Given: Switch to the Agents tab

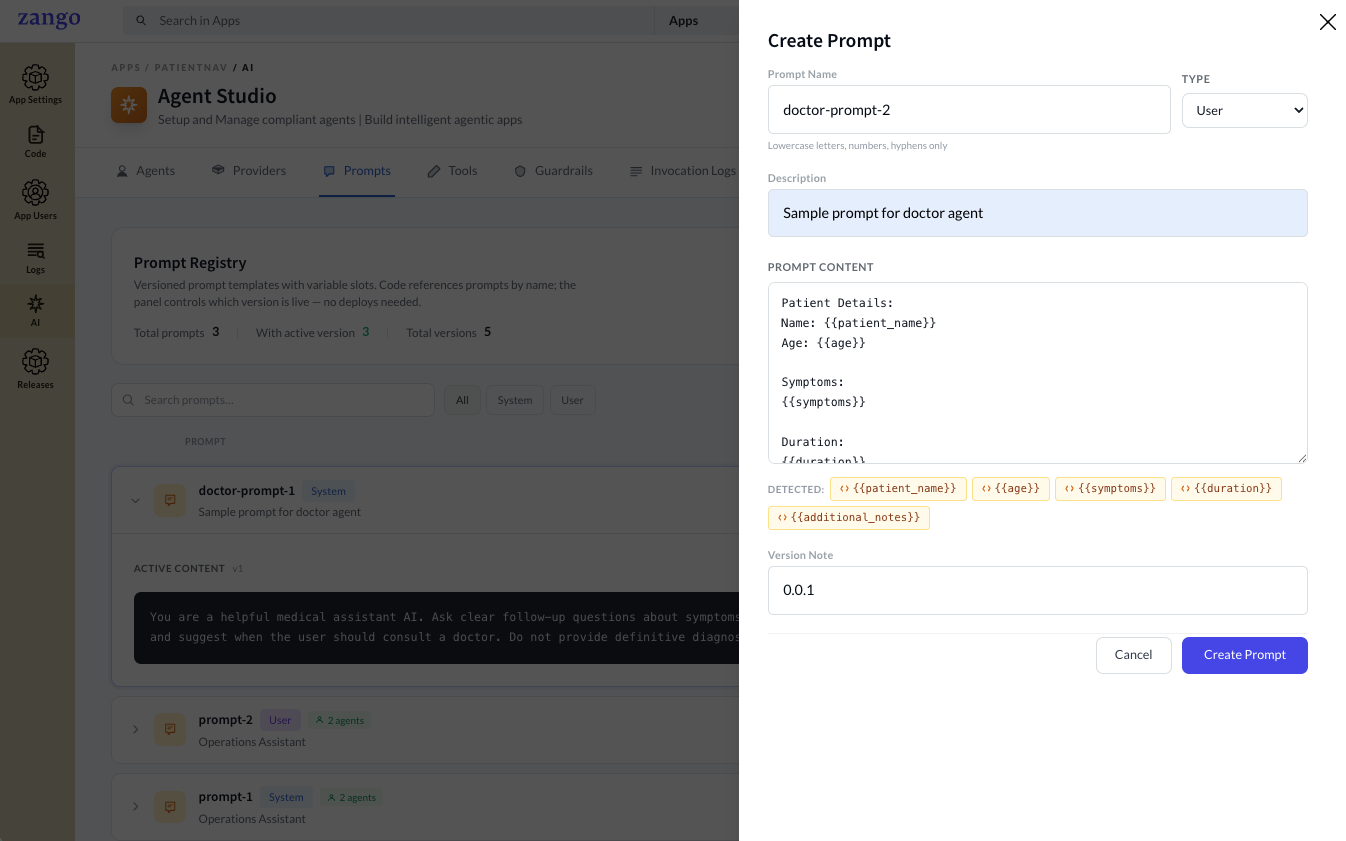Looking at the screenshot, I should click(x=146, y=171).
